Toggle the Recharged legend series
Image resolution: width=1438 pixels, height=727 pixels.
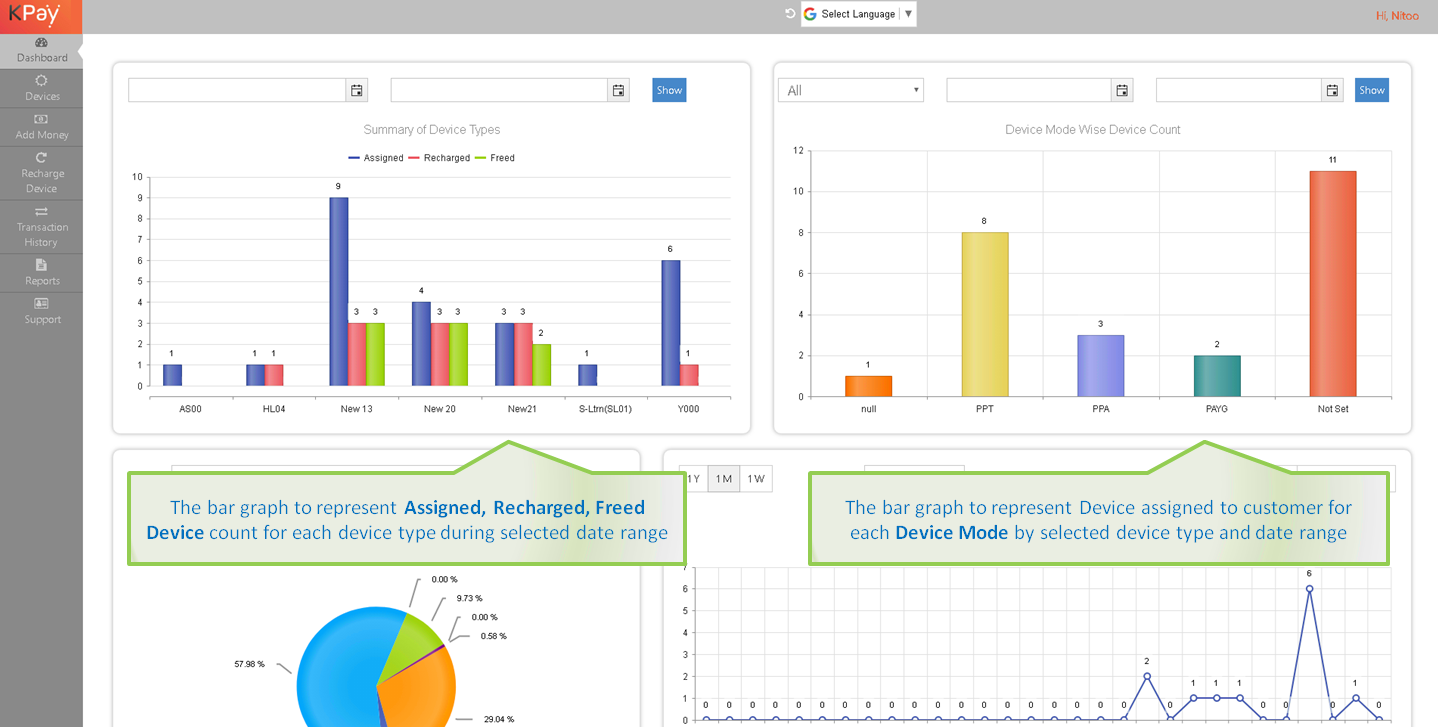point(439,158)
